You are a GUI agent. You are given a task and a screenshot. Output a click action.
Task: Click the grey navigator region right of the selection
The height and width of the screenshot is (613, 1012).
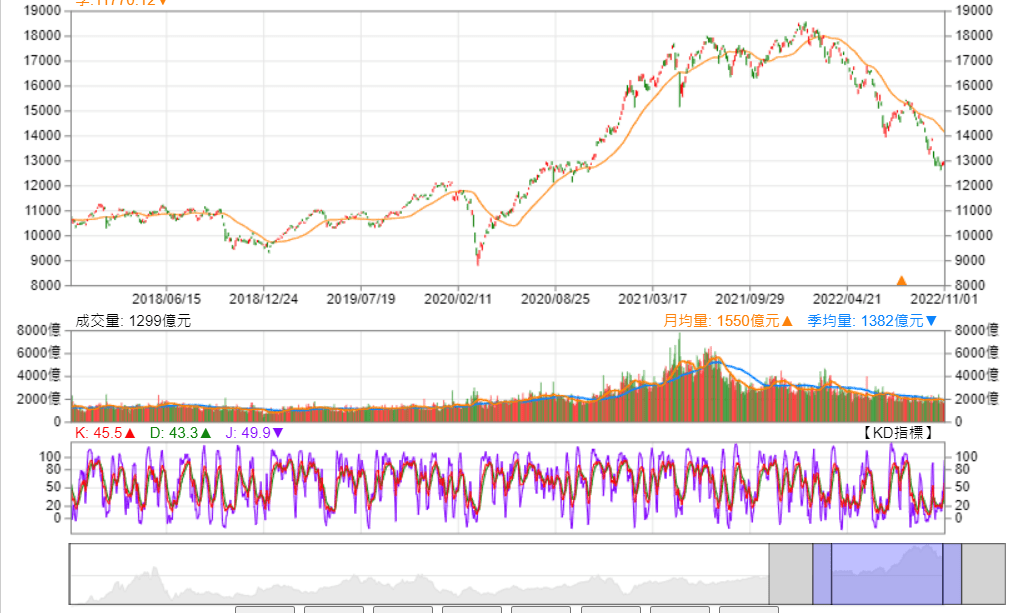(x=984, y=574)
